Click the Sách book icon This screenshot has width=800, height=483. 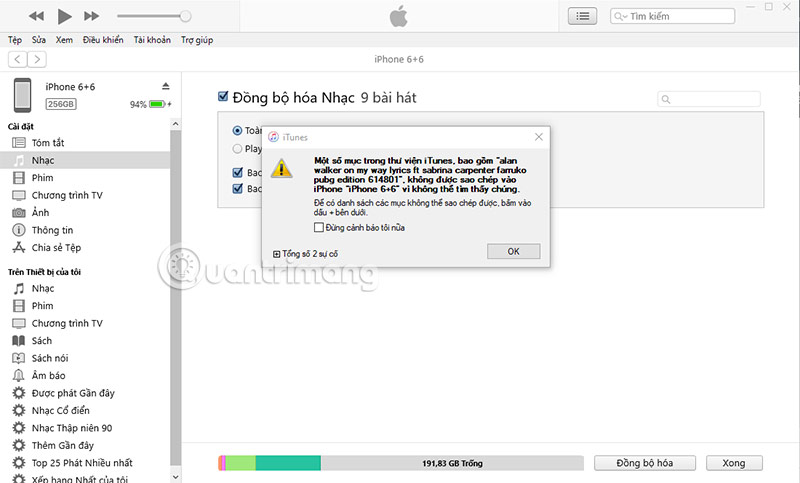(x=19, y=341)
